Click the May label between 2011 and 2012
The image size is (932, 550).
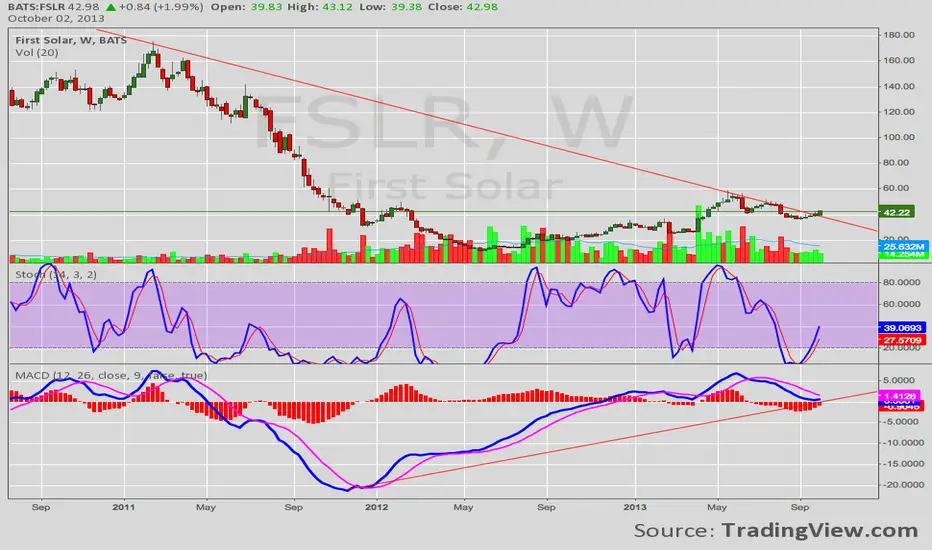click(x=206, y=507)
